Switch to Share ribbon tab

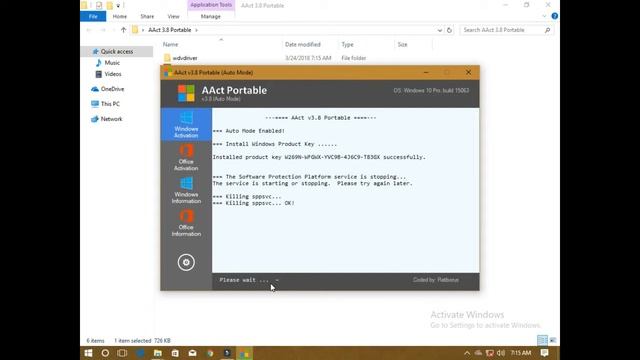(x=147, y=16)
